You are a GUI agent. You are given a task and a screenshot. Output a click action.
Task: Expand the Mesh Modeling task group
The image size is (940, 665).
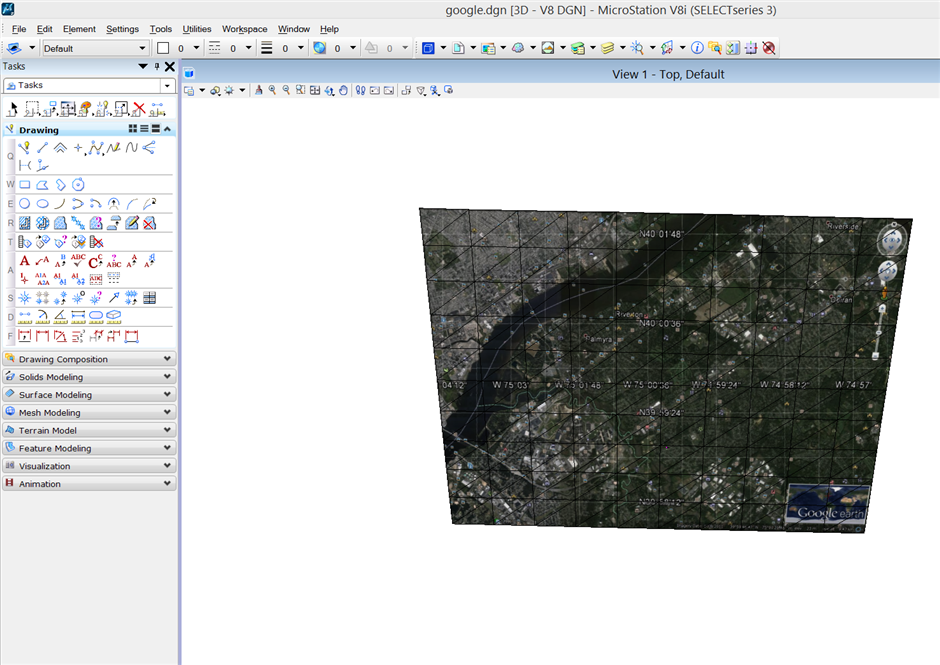(89, 413)
